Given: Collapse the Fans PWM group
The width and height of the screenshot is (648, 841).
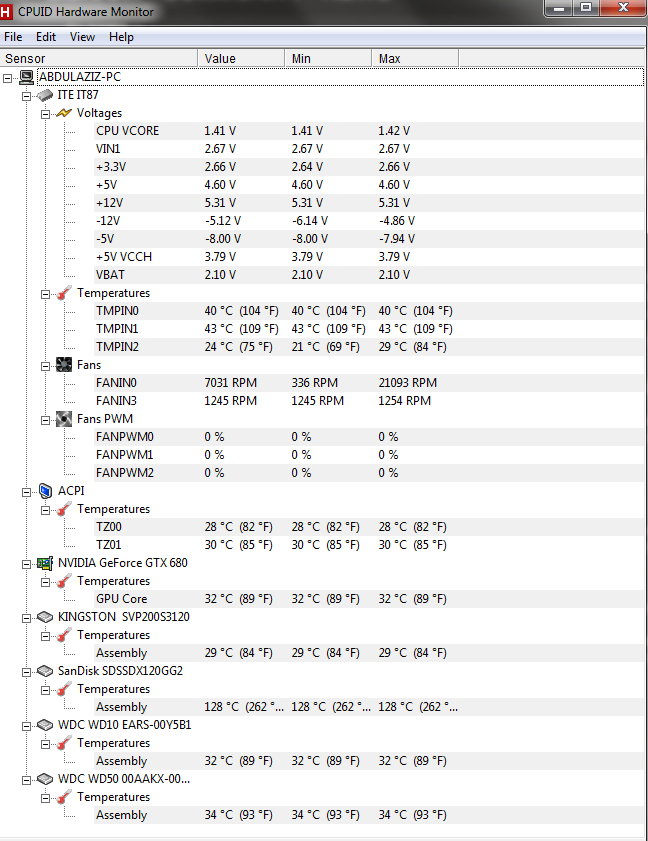Looking at the screenshot, I should (46, 420).
